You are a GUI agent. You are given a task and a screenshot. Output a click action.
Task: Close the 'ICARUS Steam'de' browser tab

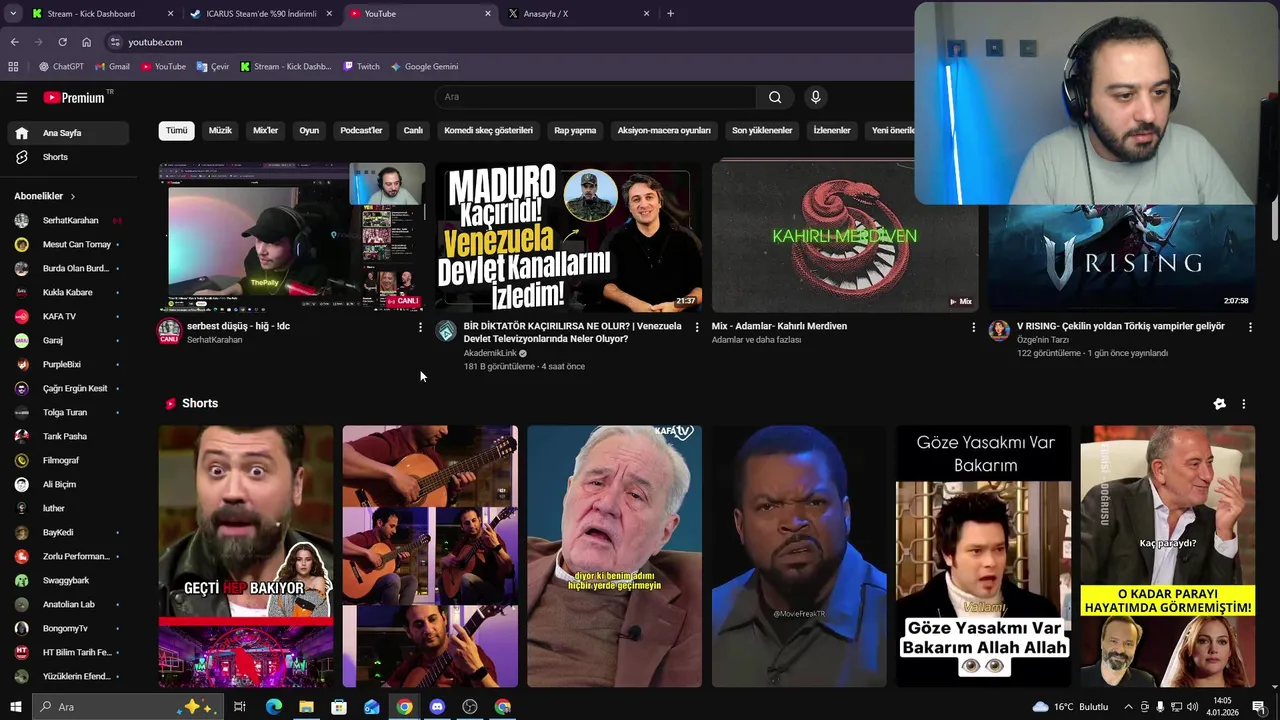point(329,14)
